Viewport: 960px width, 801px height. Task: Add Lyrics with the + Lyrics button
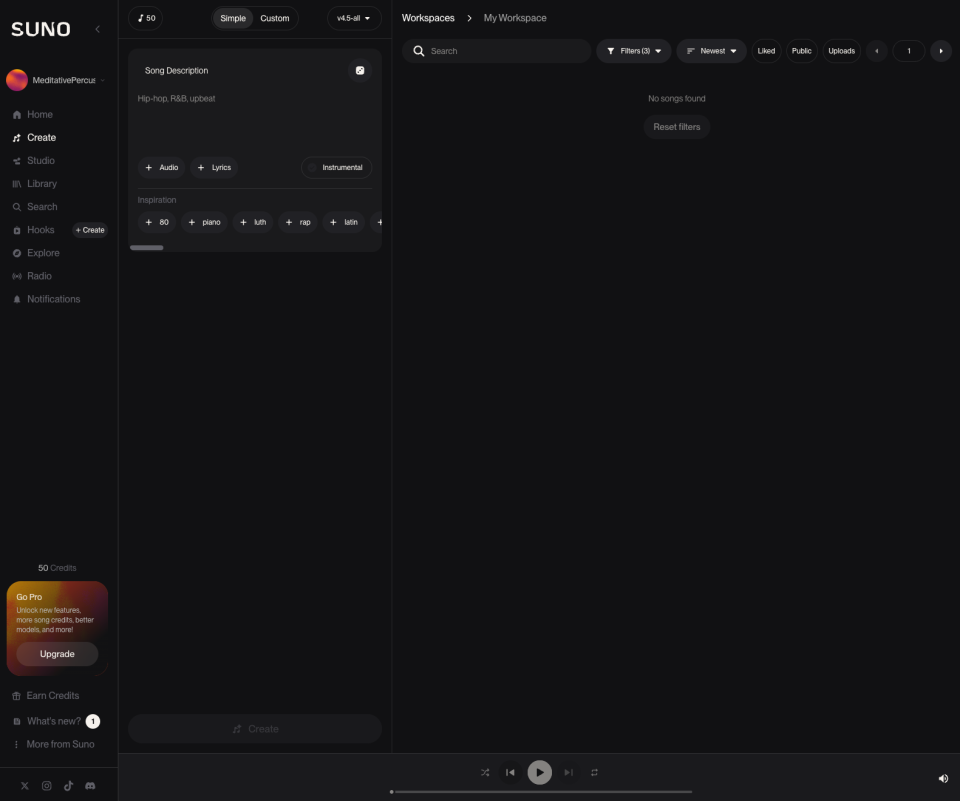(x=214, y=168)
